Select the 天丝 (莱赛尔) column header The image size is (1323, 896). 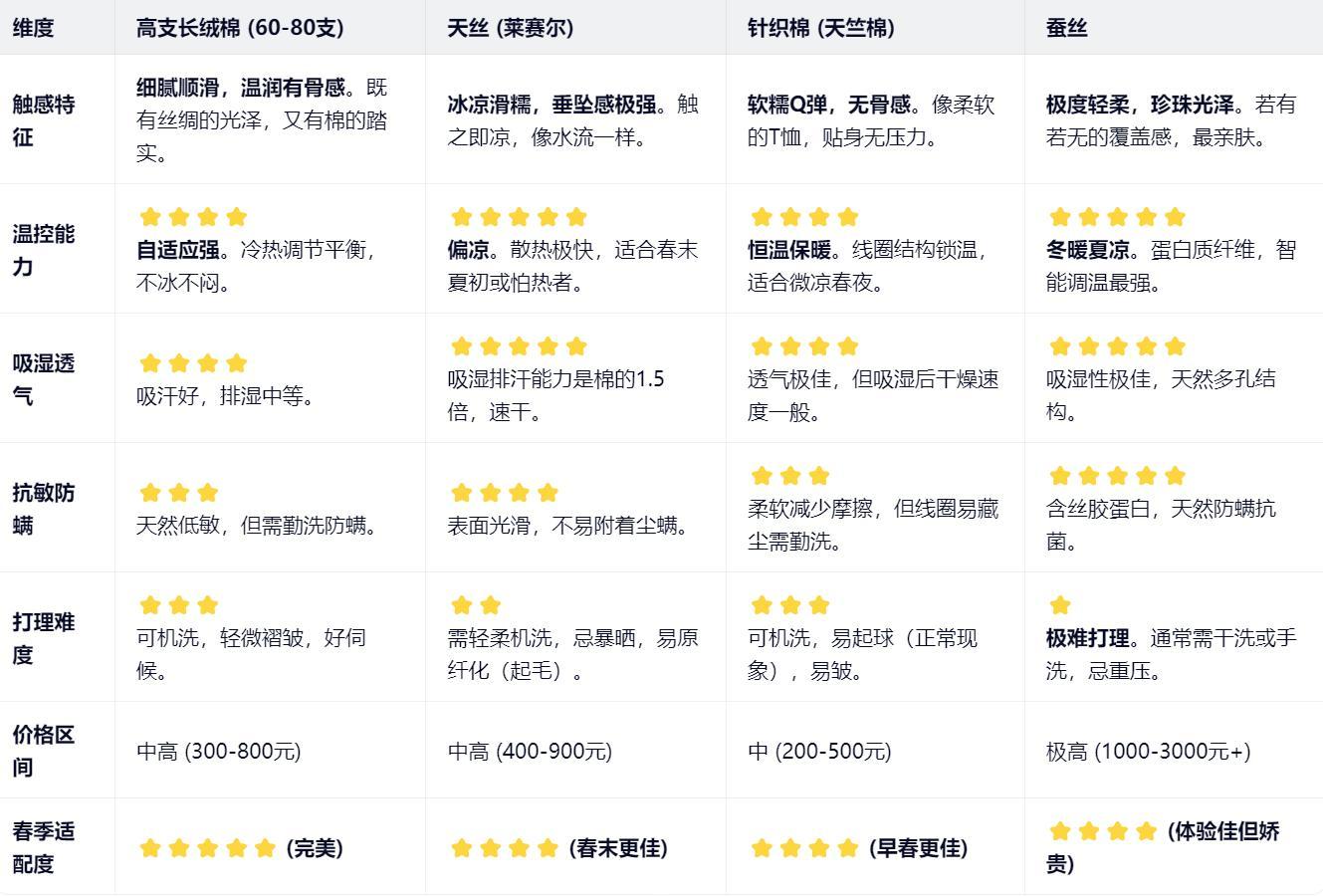(511, 28)
